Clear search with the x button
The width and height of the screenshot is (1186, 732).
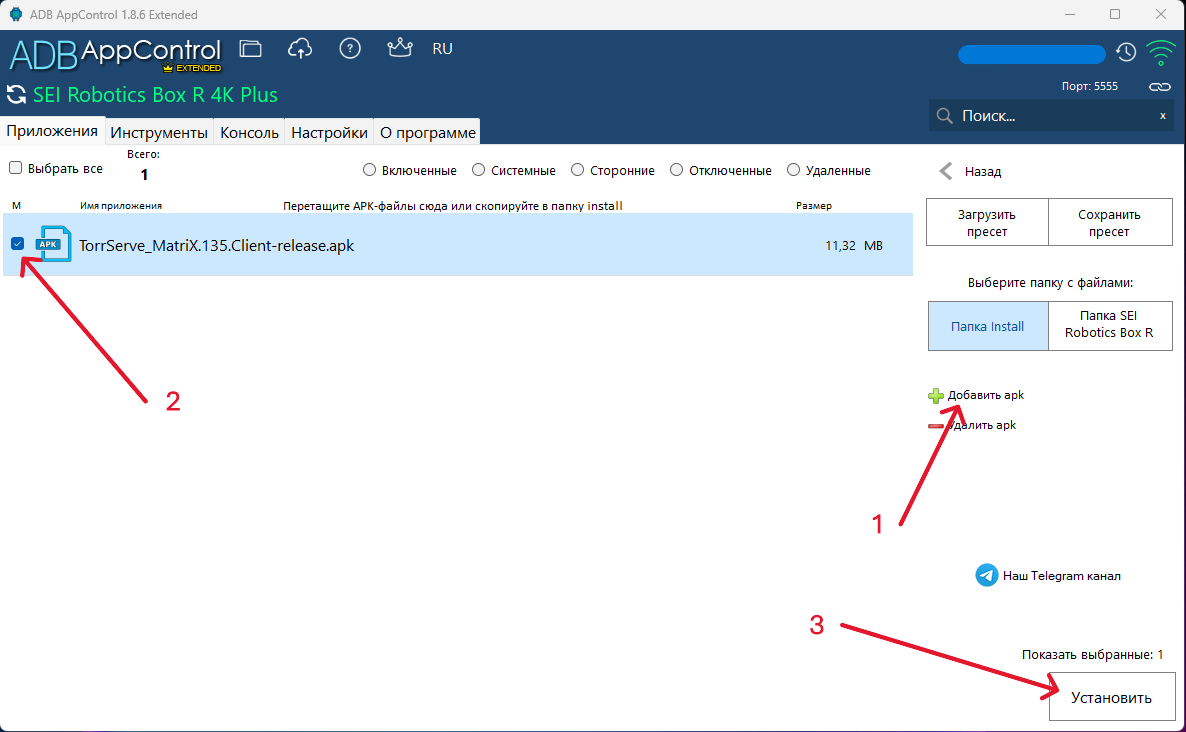pos(1163,116)
